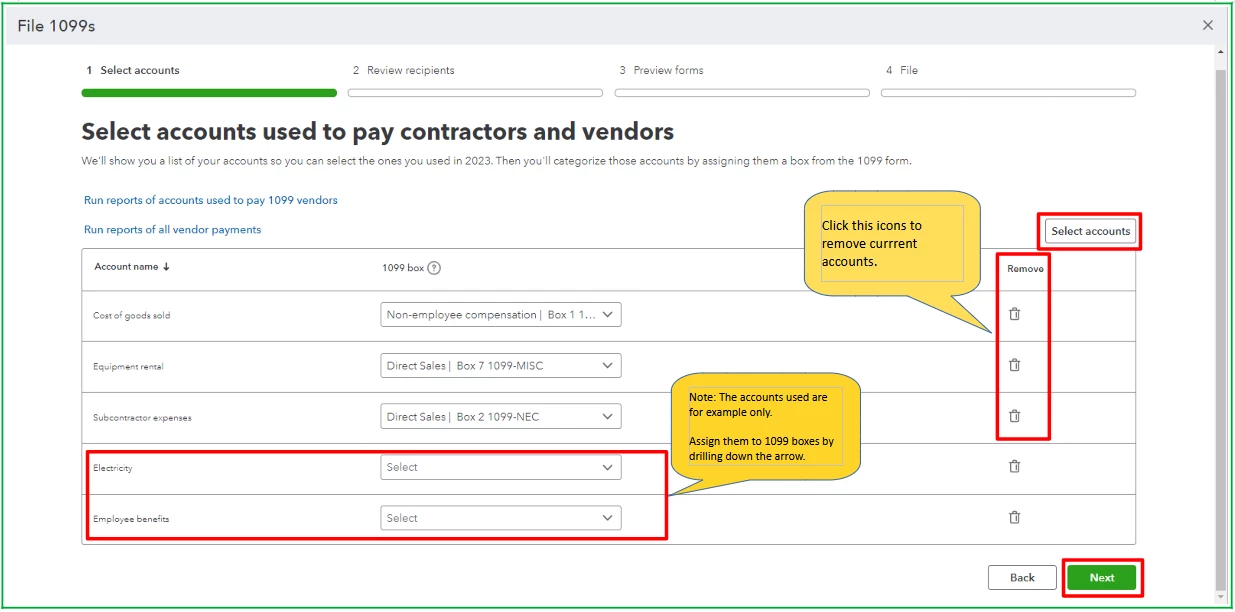Remove Employee benefits using trash icon
1235x612 pixels.
click(1014, 517)
